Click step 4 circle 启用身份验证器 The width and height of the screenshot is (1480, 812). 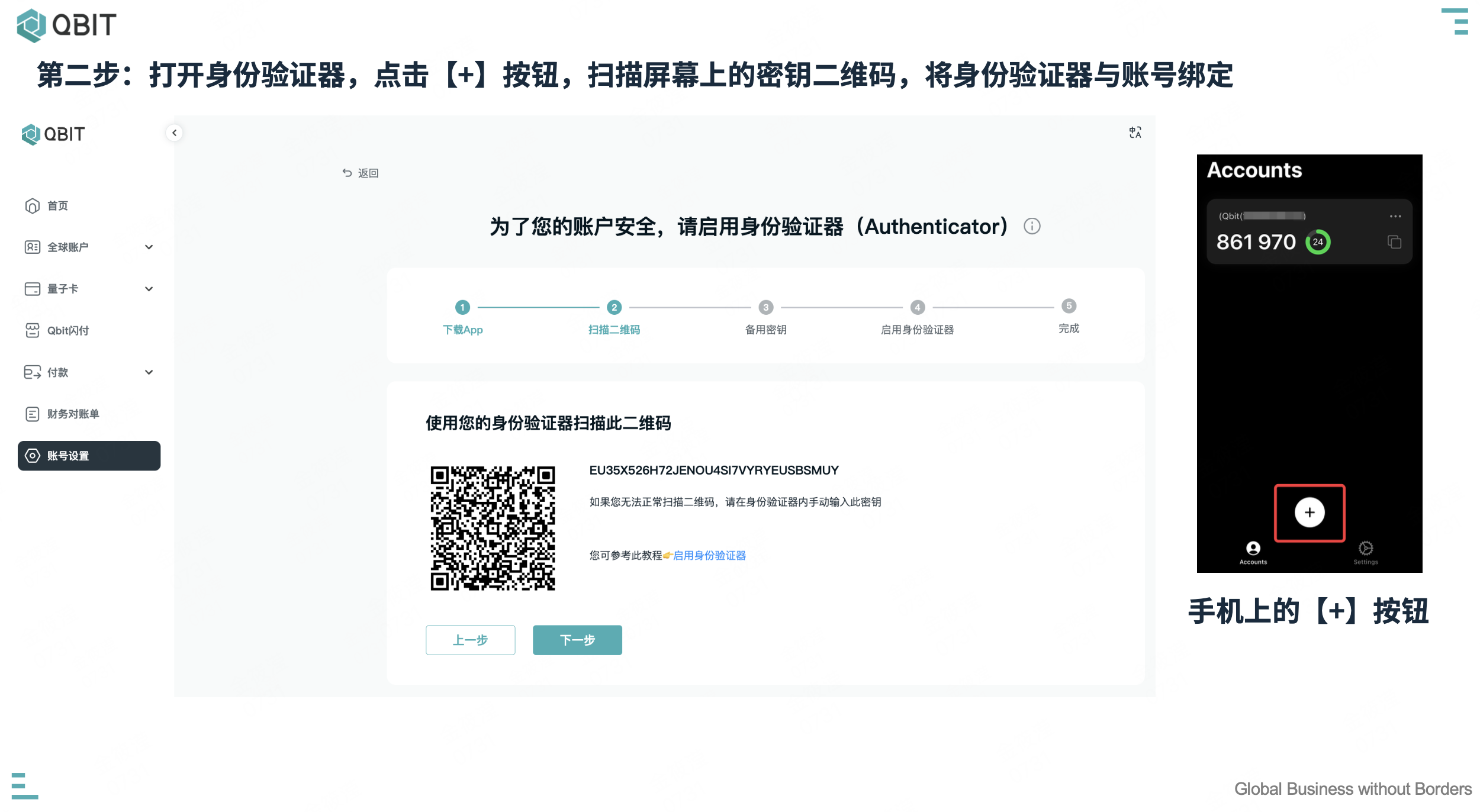tap(917, 307)
